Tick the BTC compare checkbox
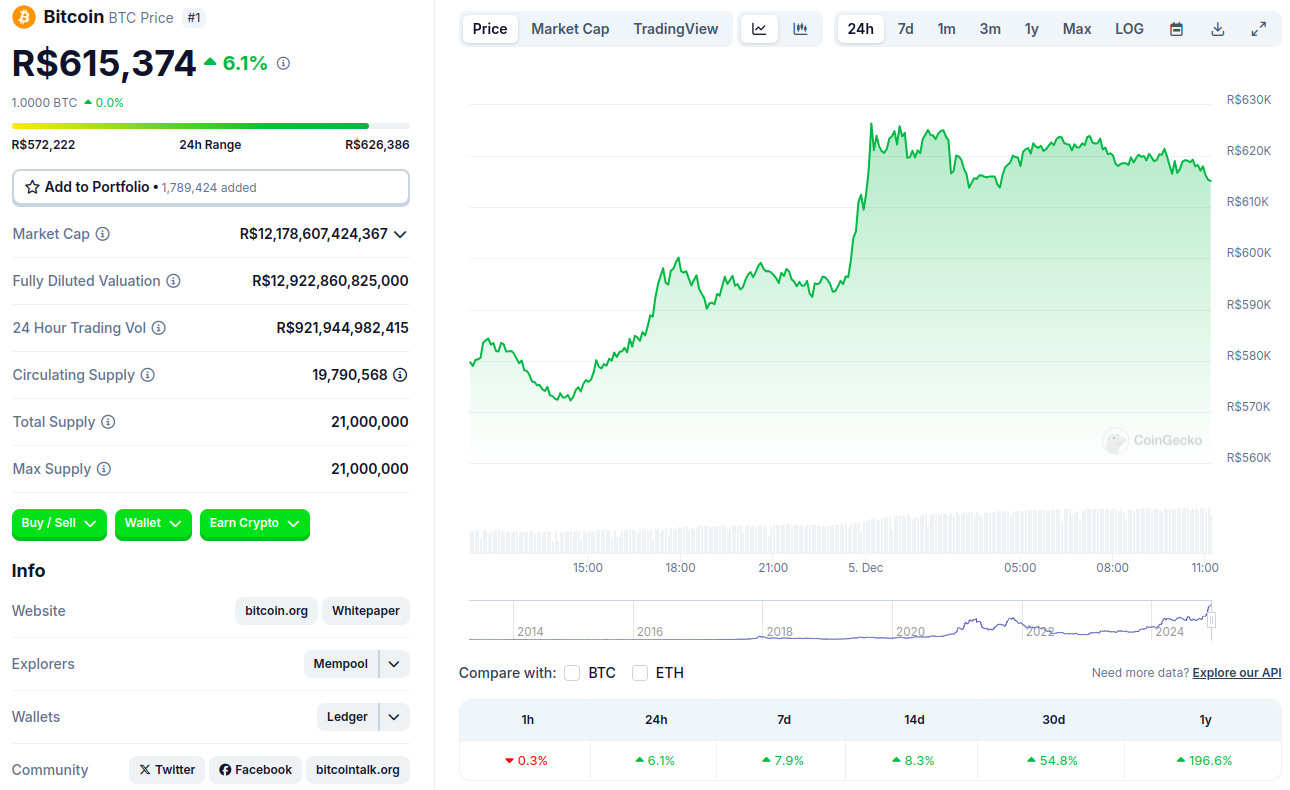This screenshot has width=1290, height=790. (x=572, y=673)
